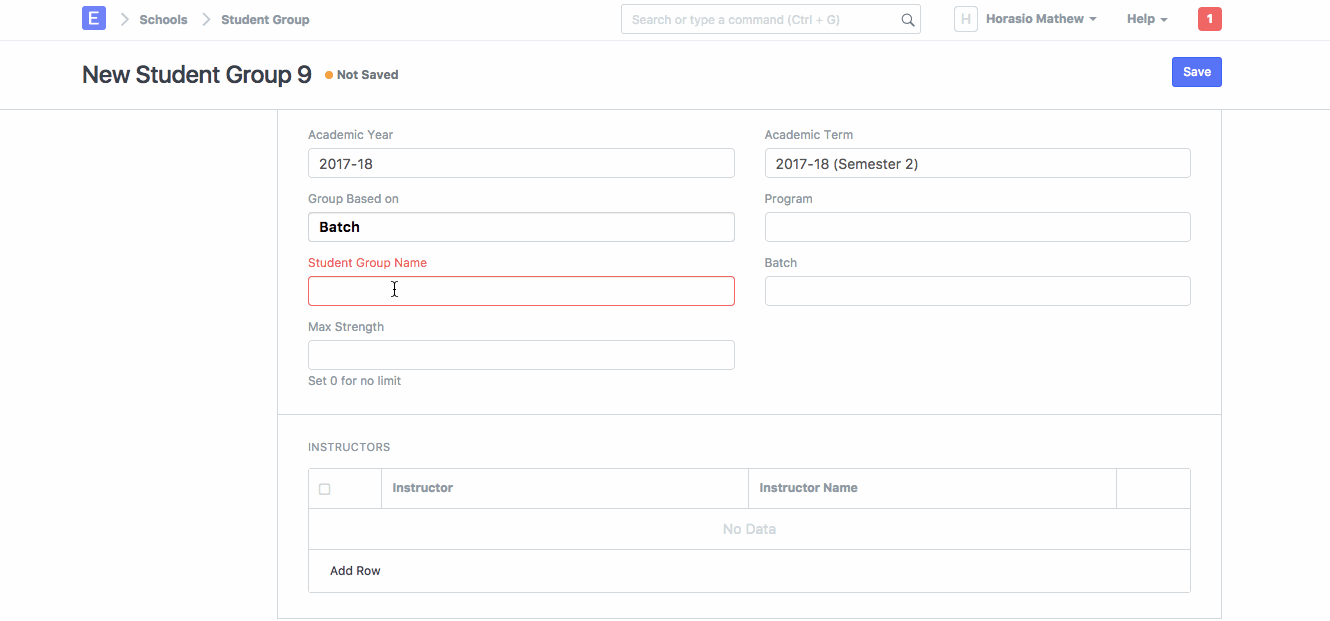Expand the Help dropdown menu

tap(1146, 19)
